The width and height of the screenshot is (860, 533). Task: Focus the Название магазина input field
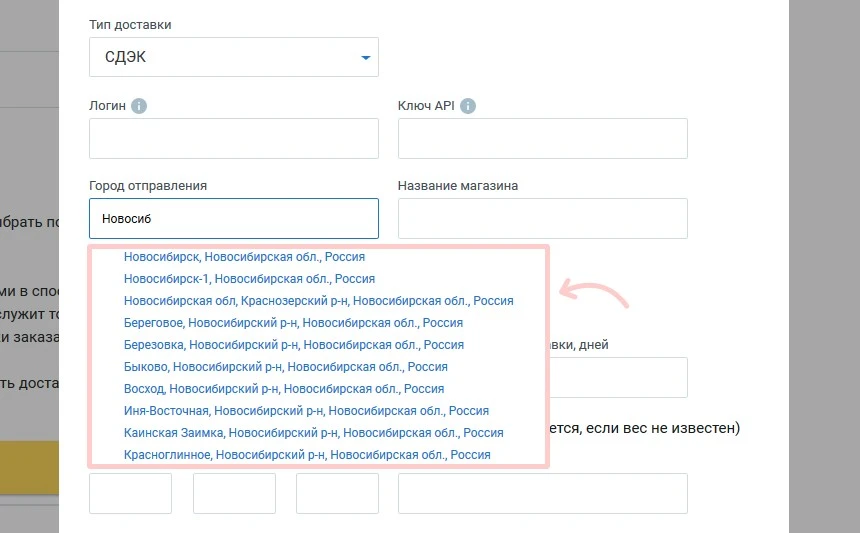(542, 218)
